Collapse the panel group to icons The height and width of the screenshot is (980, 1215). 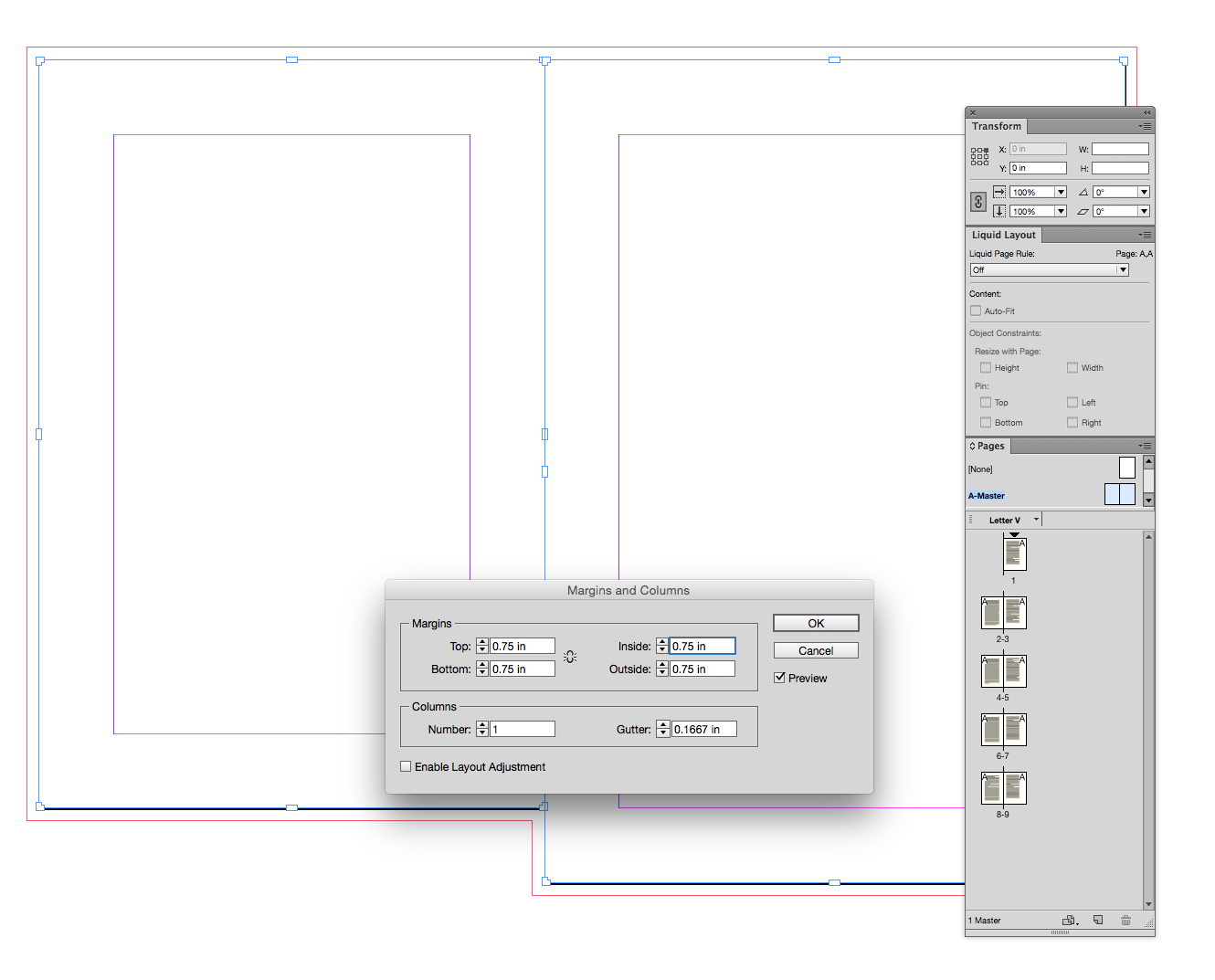(x=1146, y=112)
